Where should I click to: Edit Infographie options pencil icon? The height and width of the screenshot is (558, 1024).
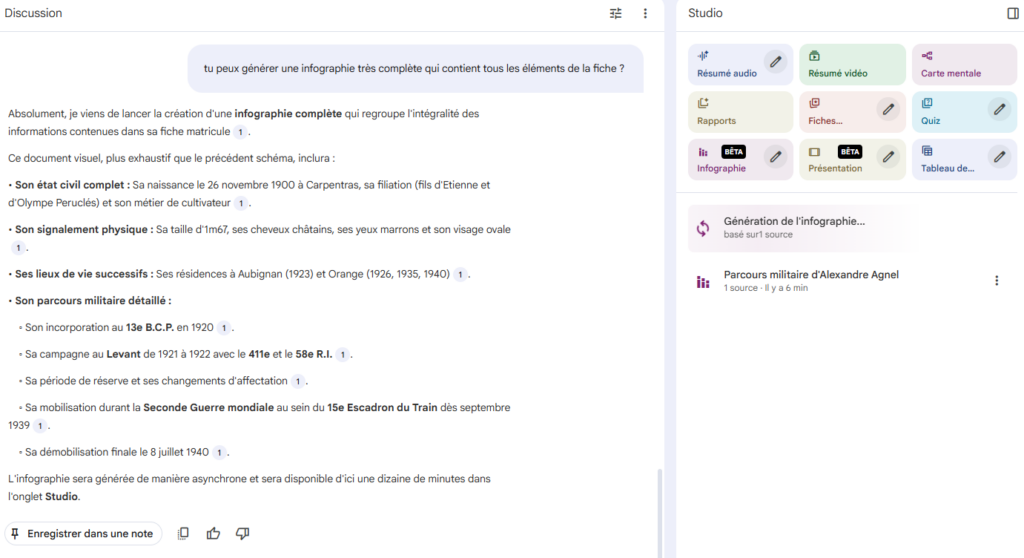[x=775, y=157]
